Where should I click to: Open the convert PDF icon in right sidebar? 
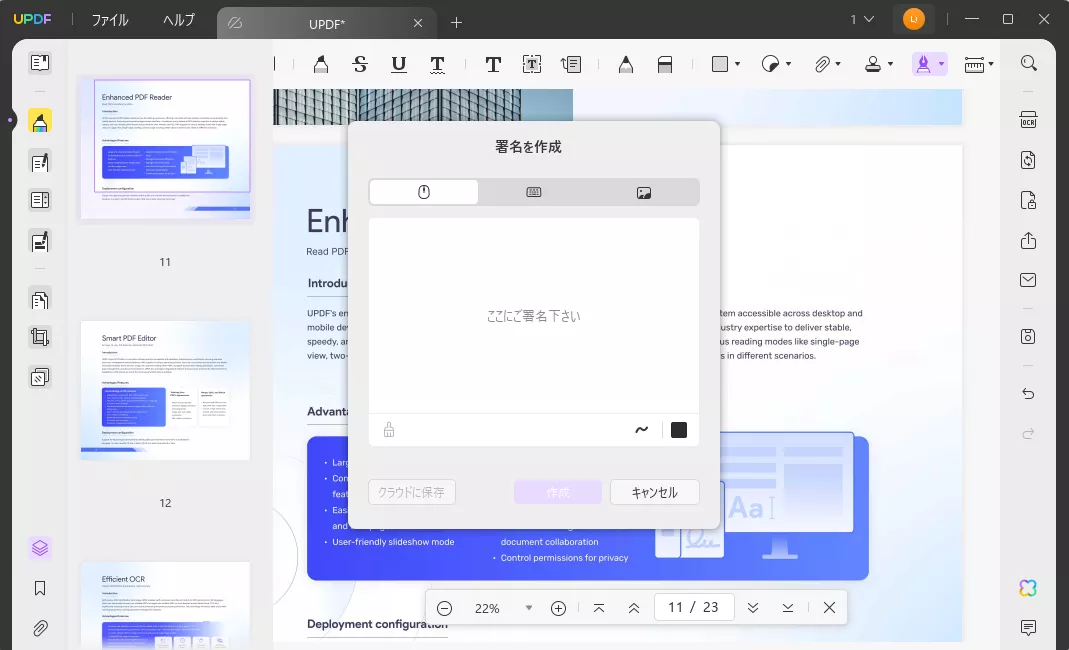[x=1028, y=160]
